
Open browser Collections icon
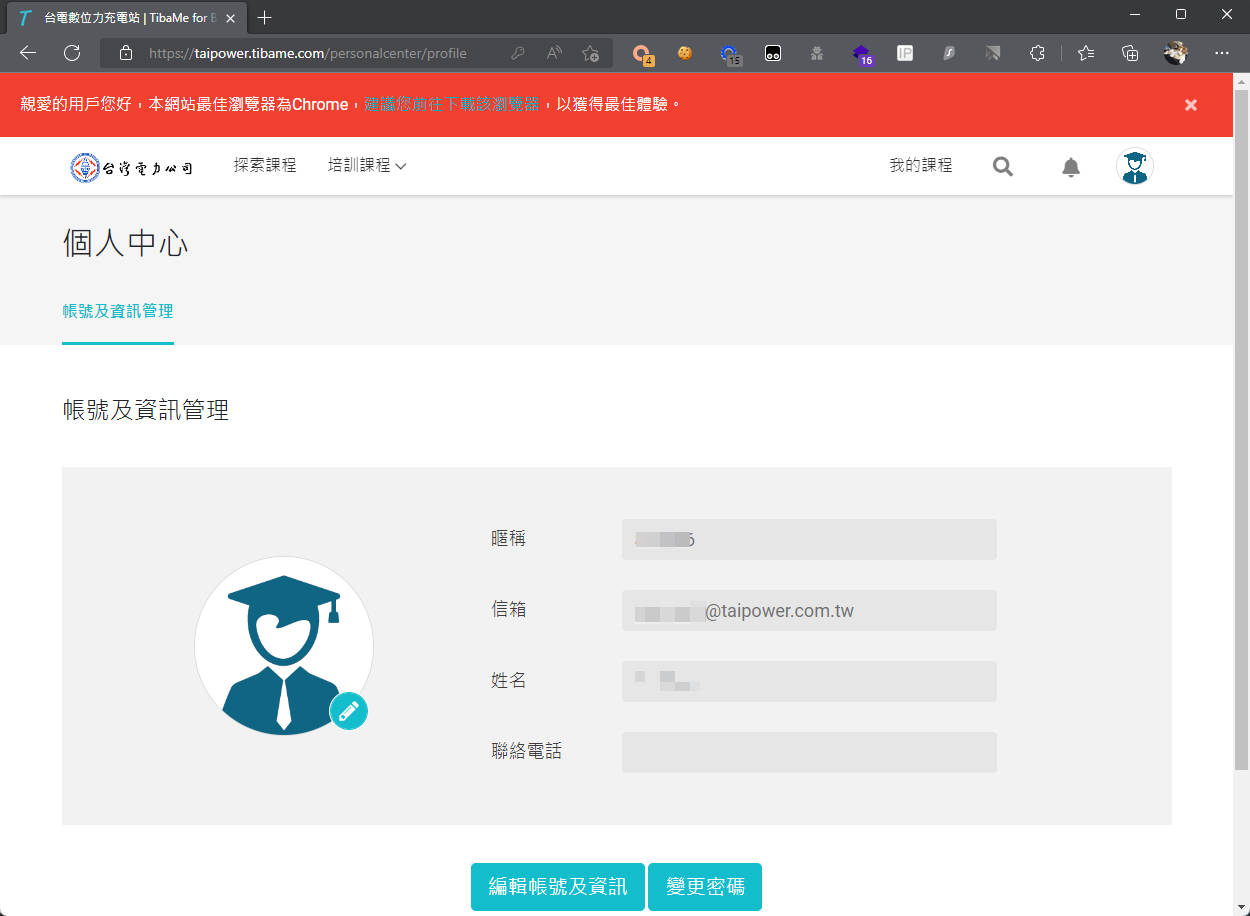click(x=1130, y=53)
